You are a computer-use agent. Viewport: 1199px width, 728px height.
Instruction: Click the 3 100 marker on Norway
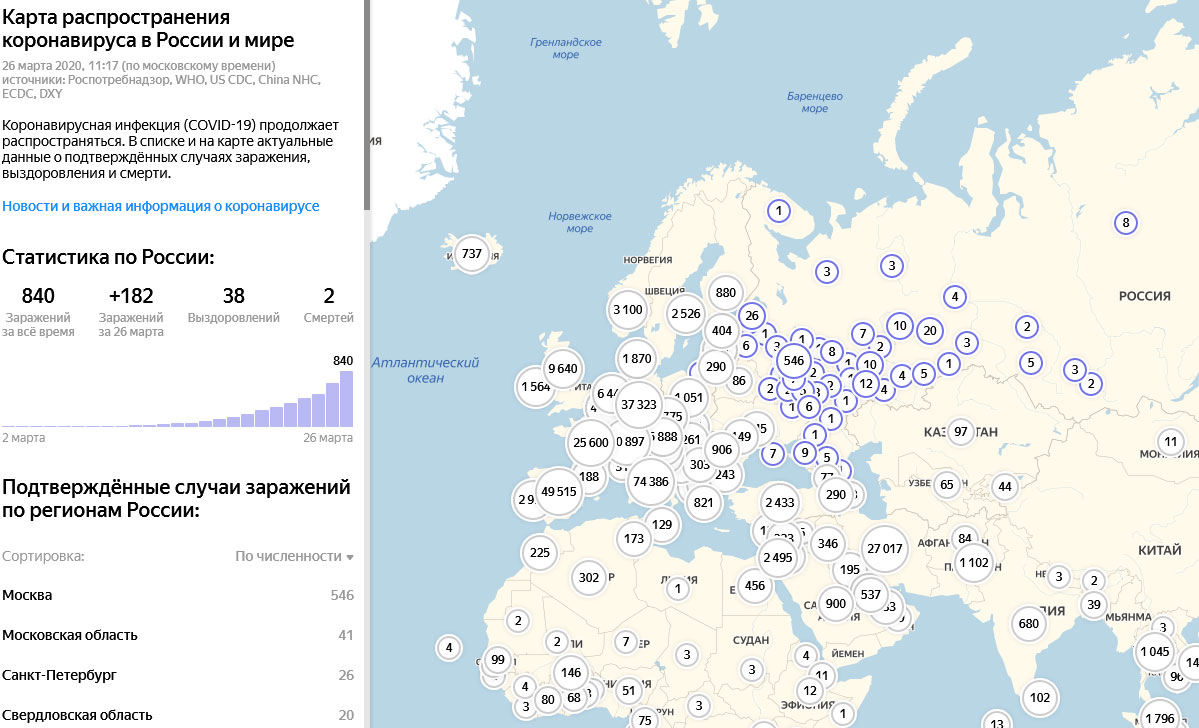[x=627, y=310]
